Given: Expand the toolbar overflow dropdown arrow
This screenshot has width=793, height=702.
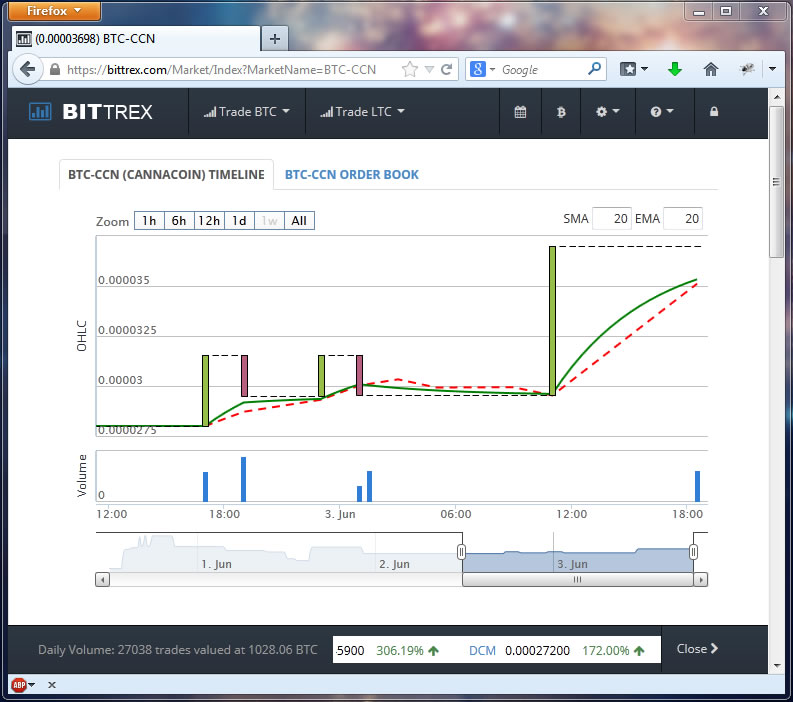Looking at the screenshot, I should tap(772, 69).
